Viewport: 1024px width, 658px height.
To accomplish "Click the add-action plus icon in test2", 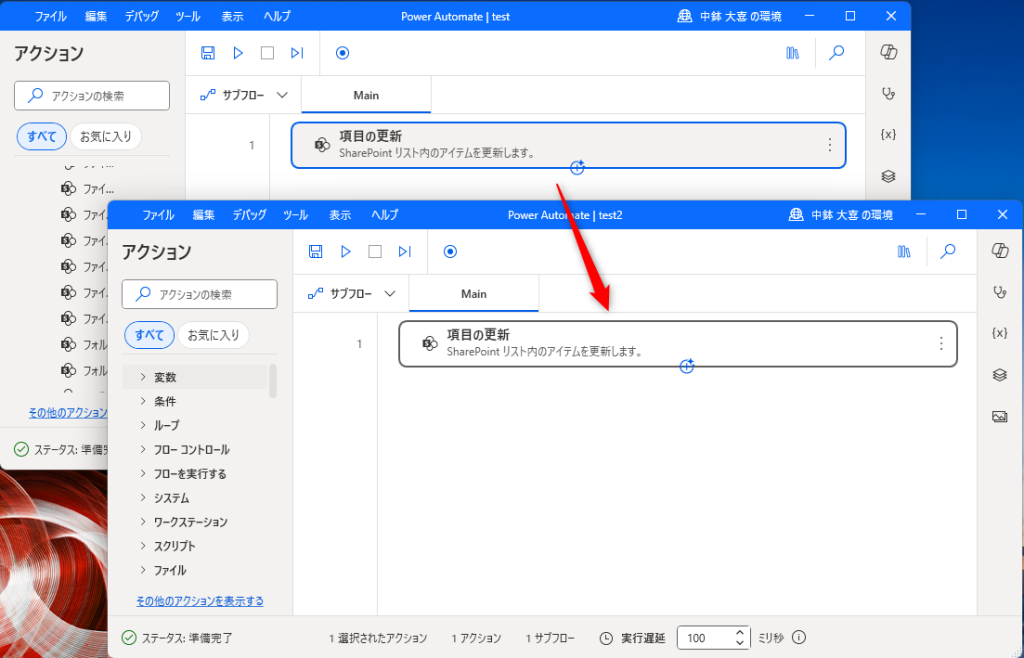I will coord(686,366).
